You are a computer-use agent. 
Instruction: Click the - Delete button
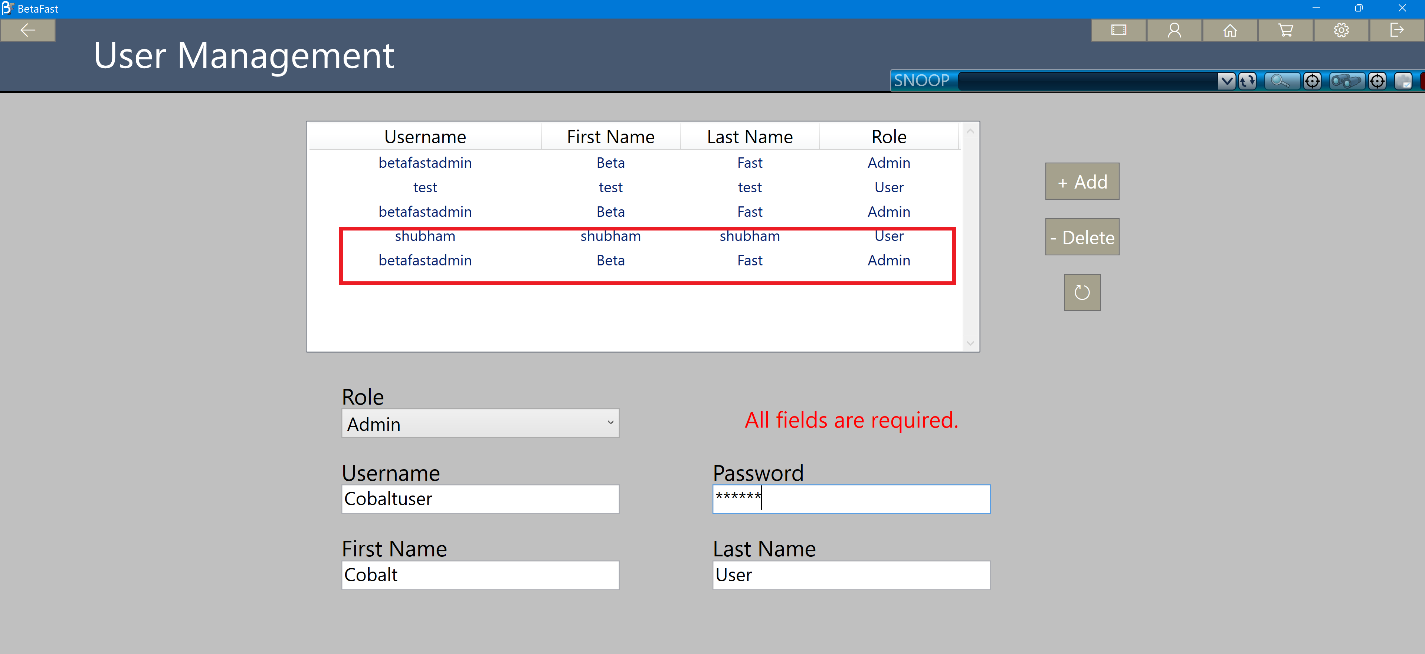click(1082, 237)
